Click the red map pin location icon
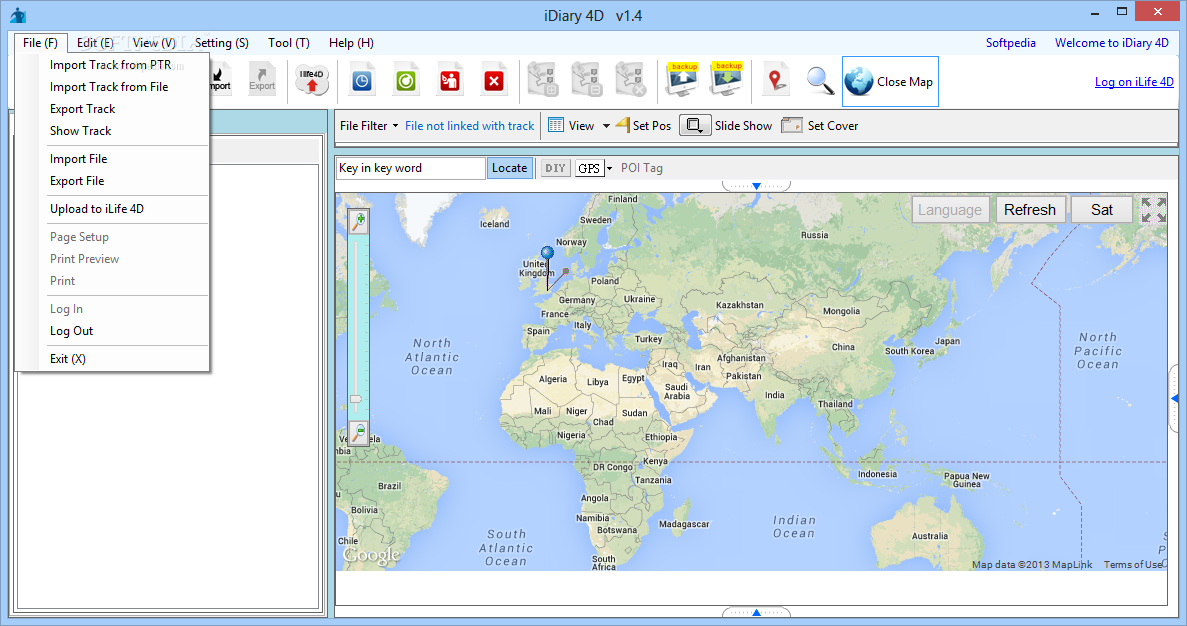This screenshot has height=626, width=1187. tap(775, 79)
